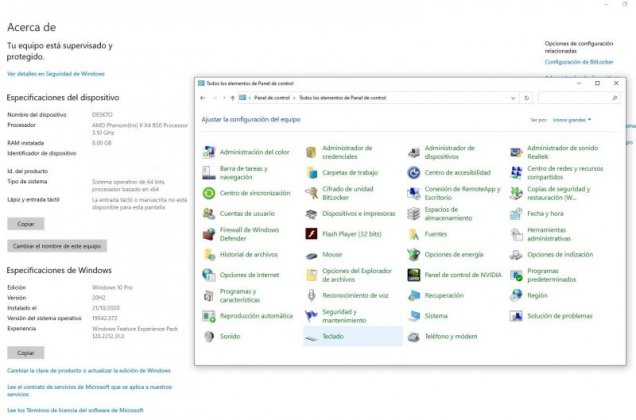This screenshot has width=636, height=420.
Task: Click Copiar under Especificaciones del dispositivo
Action: point(26,224)
